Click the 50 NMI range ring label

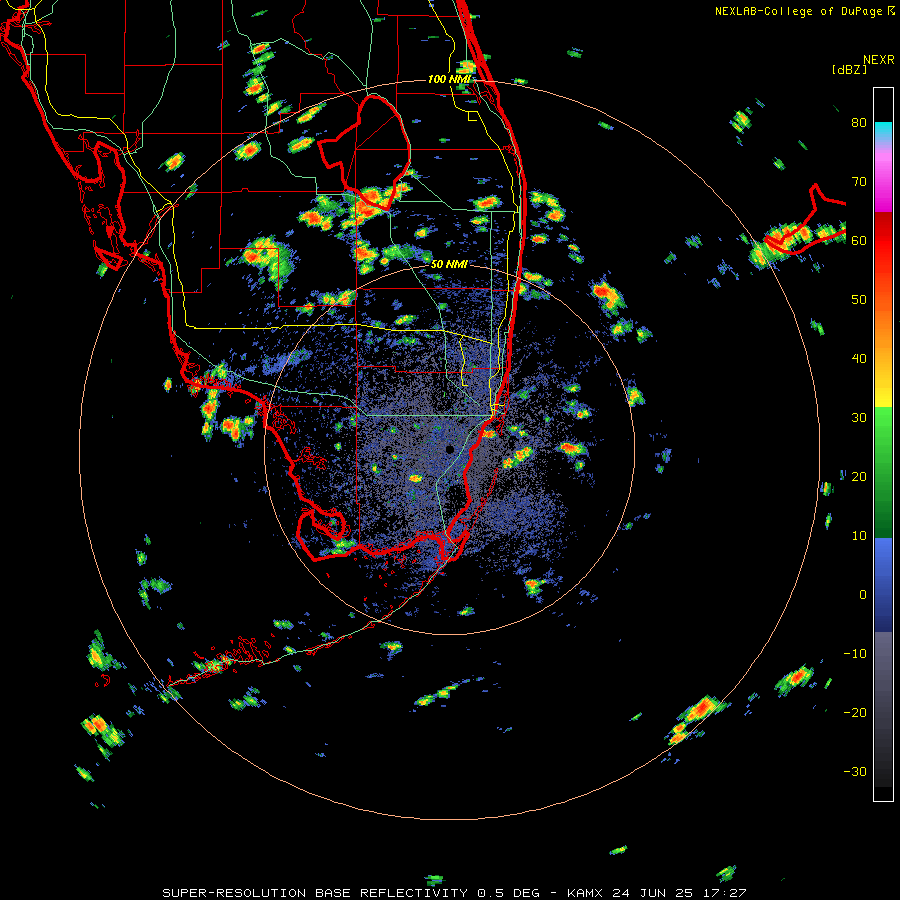click(449, 265)
